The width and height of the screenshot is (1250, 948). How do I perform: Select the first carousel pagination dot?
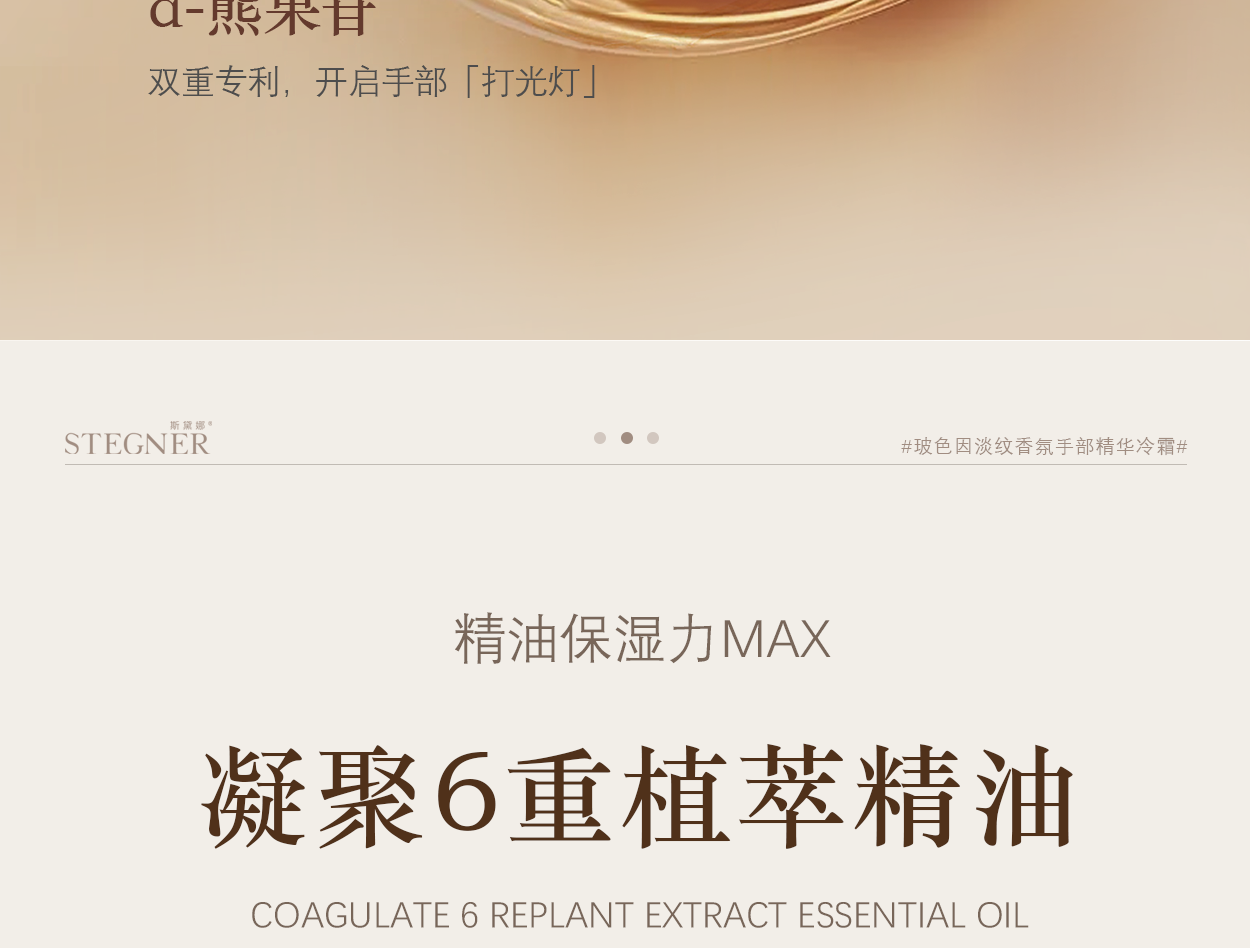(x=600, y=438)
